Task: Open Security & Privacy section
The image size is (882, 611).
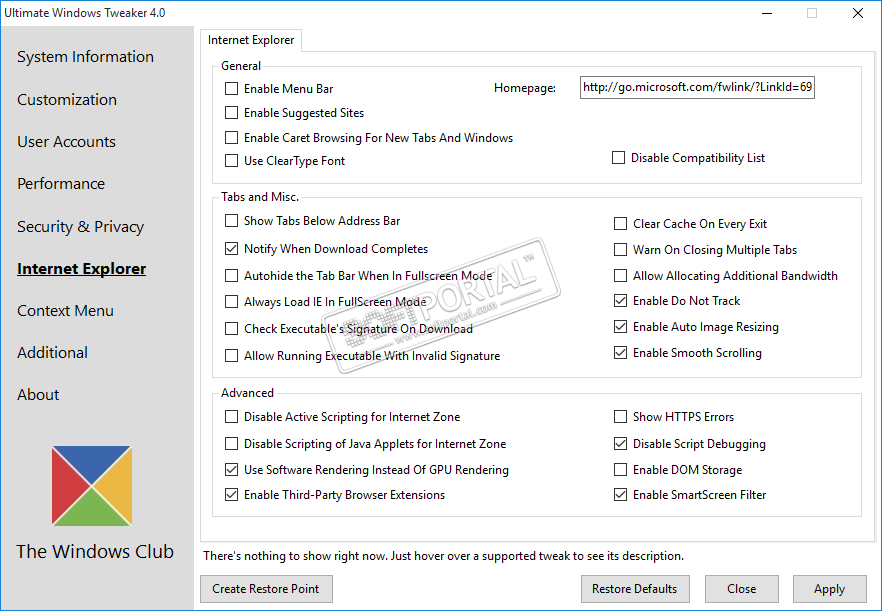Action: 80,227
